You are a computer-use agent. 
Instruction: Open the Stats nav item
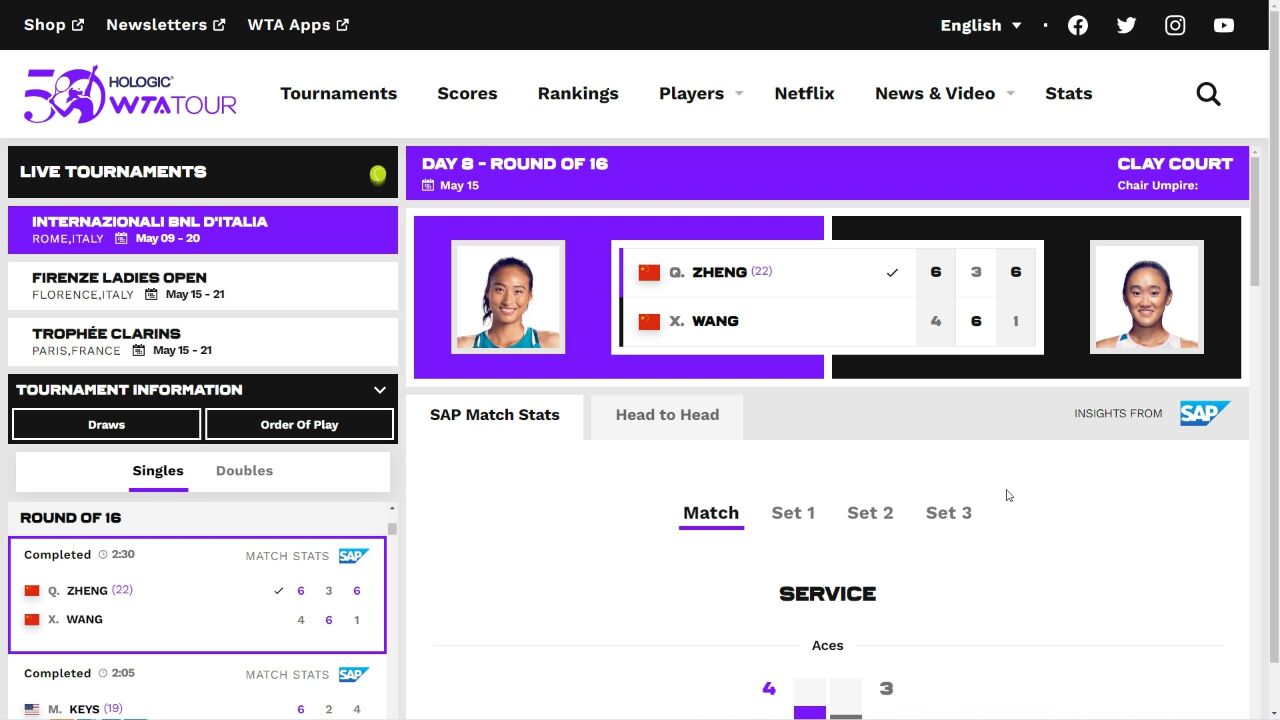(x=1069, y=93)
